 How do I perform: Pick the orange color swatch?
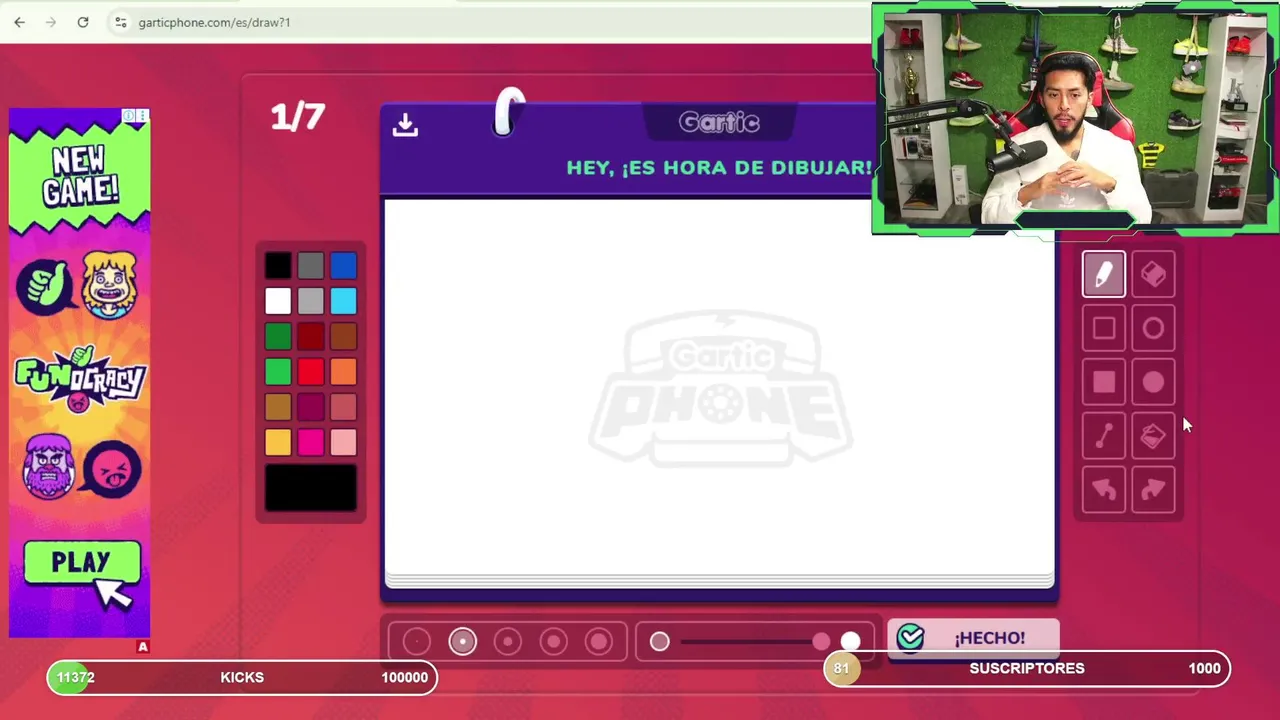[343, 372]
